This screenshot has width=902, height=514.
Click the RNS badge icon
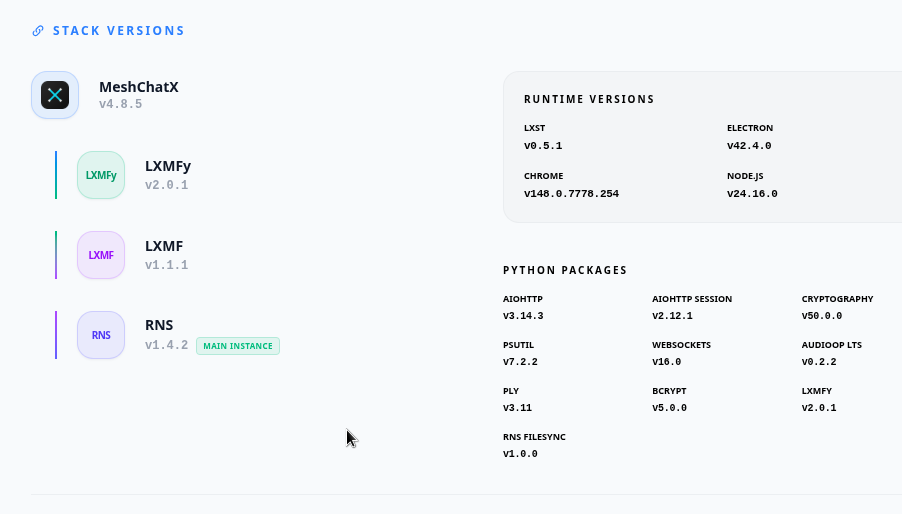coord(101,335)
